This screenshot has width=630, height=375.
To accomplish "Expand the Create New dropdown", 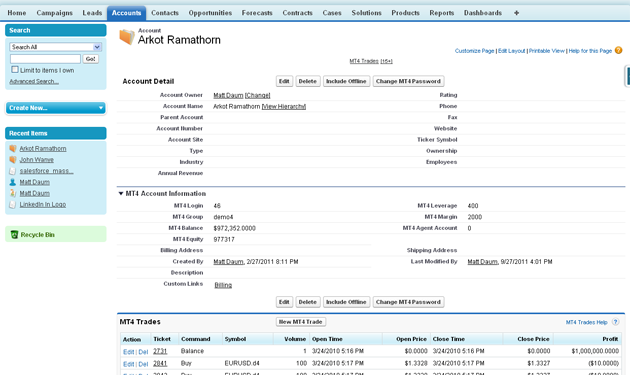I will 55,108.
